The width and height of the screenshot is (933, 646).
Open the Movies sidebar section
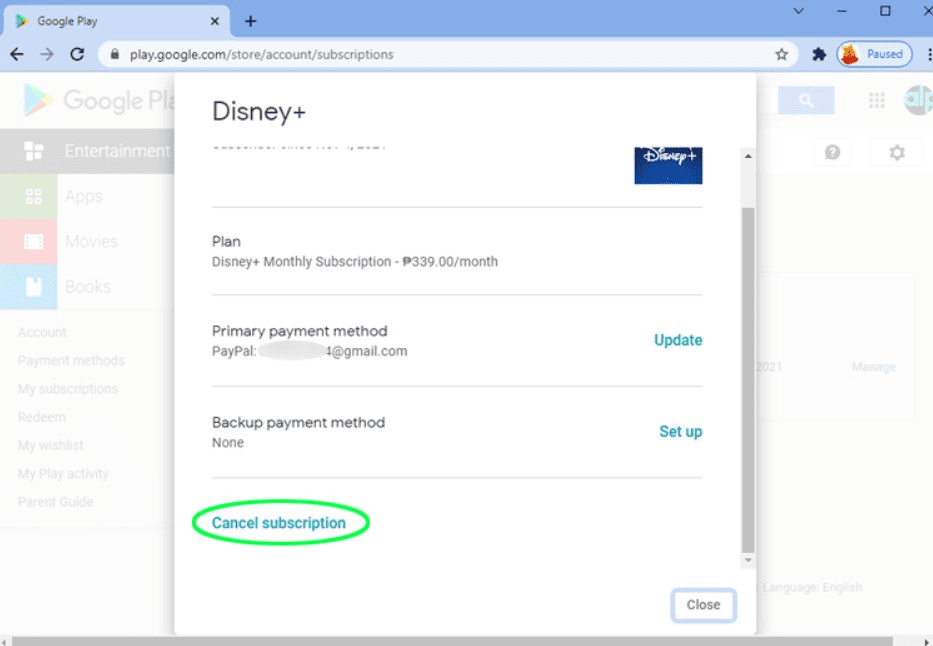pos(91,242)
